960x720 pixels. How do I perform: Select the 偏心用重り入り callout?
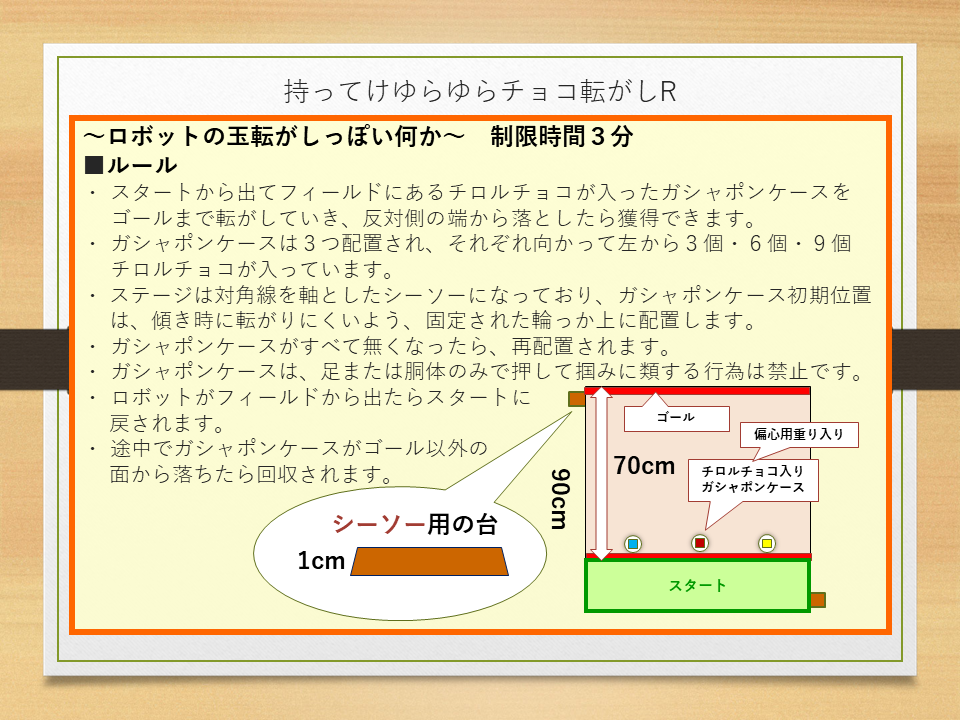799,435
